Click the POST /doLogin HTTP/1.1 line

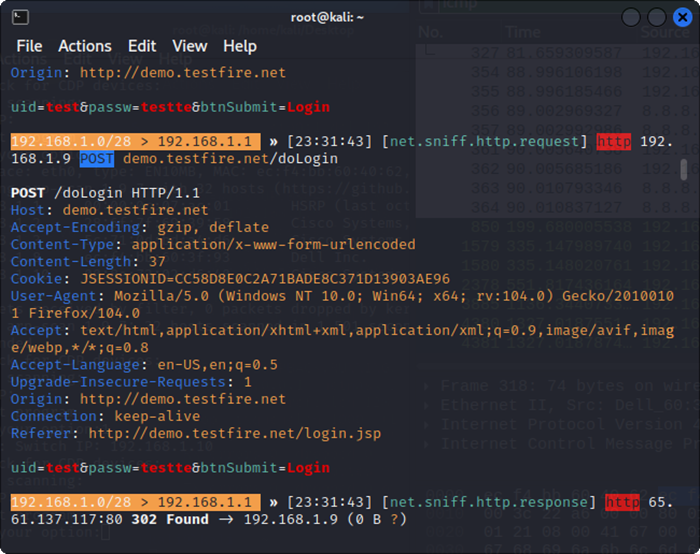tap(105, 193)
